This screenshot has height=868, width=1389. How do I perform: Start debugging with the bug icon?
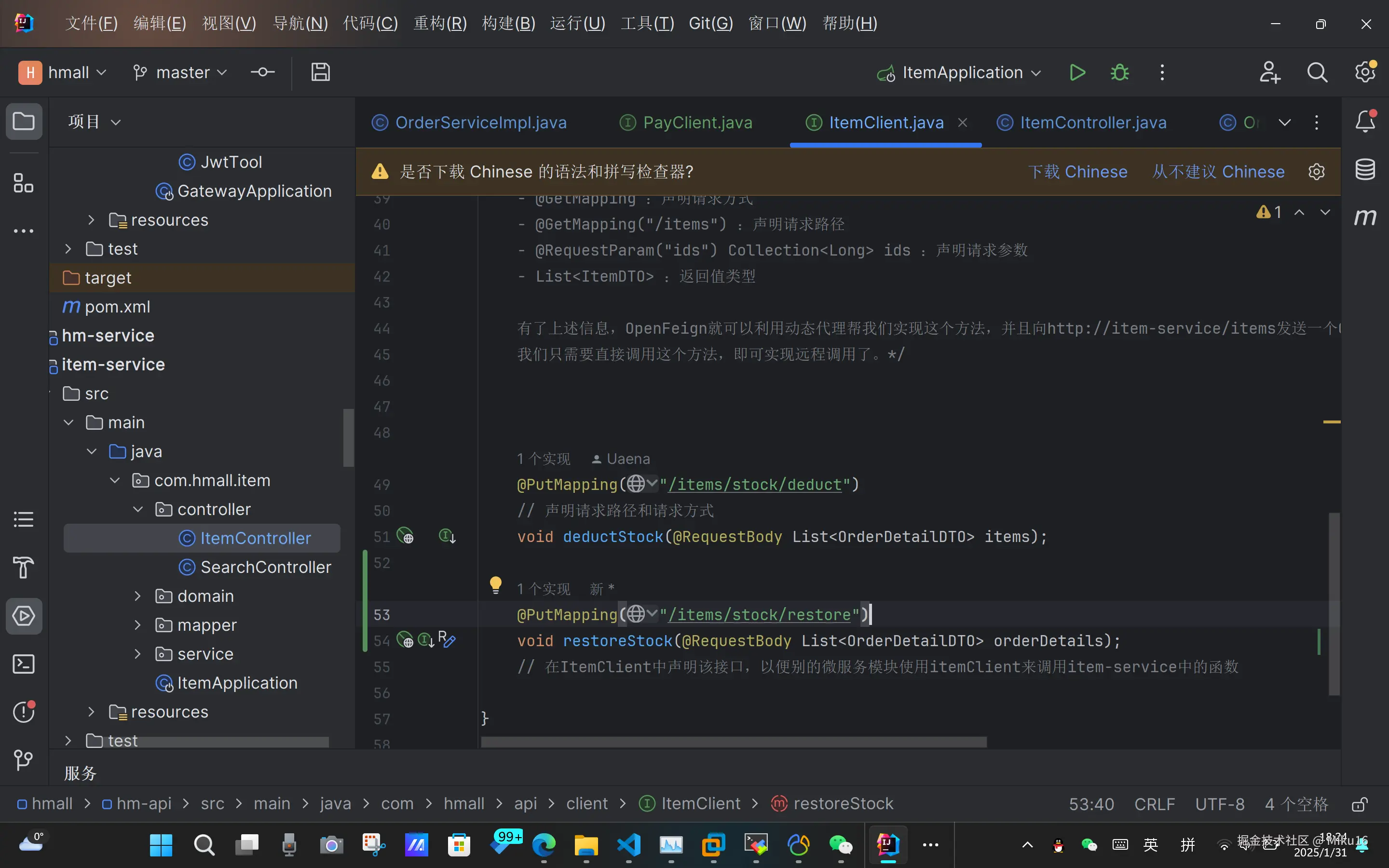(1119, 72)
